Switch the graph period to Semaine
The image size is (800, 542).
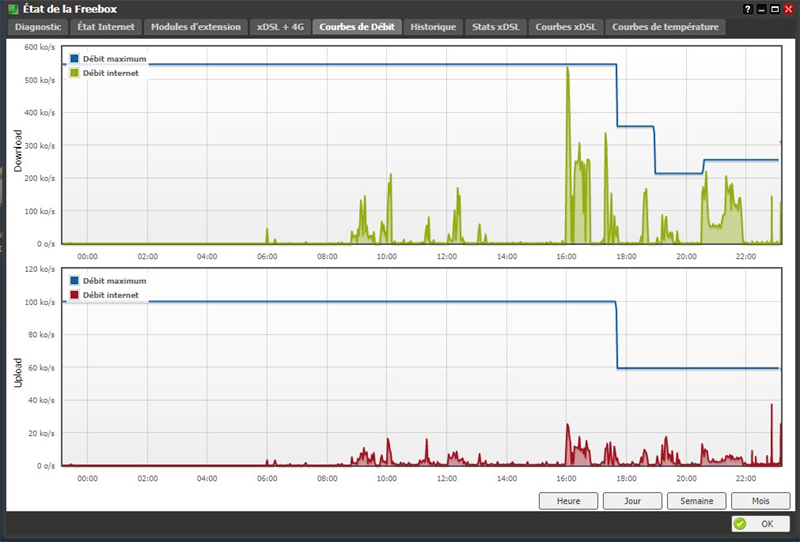coord(696,501)
